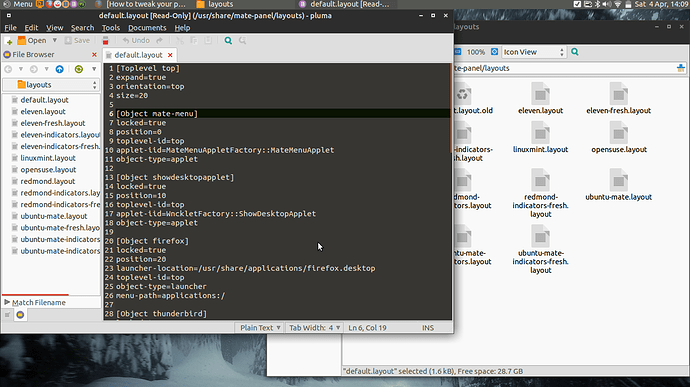Create a new document in pluma toolbar
Image resolution: width=690 pixels, height=387 pixels.
coord(9,41)
